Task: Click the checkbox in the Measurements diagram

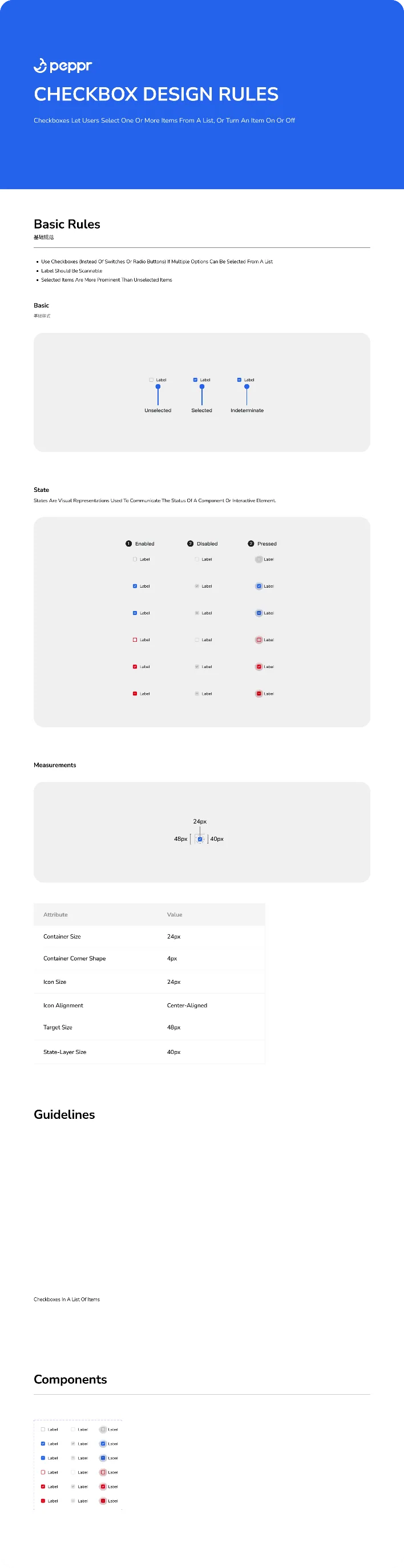Action: click(x=200, y=839)
